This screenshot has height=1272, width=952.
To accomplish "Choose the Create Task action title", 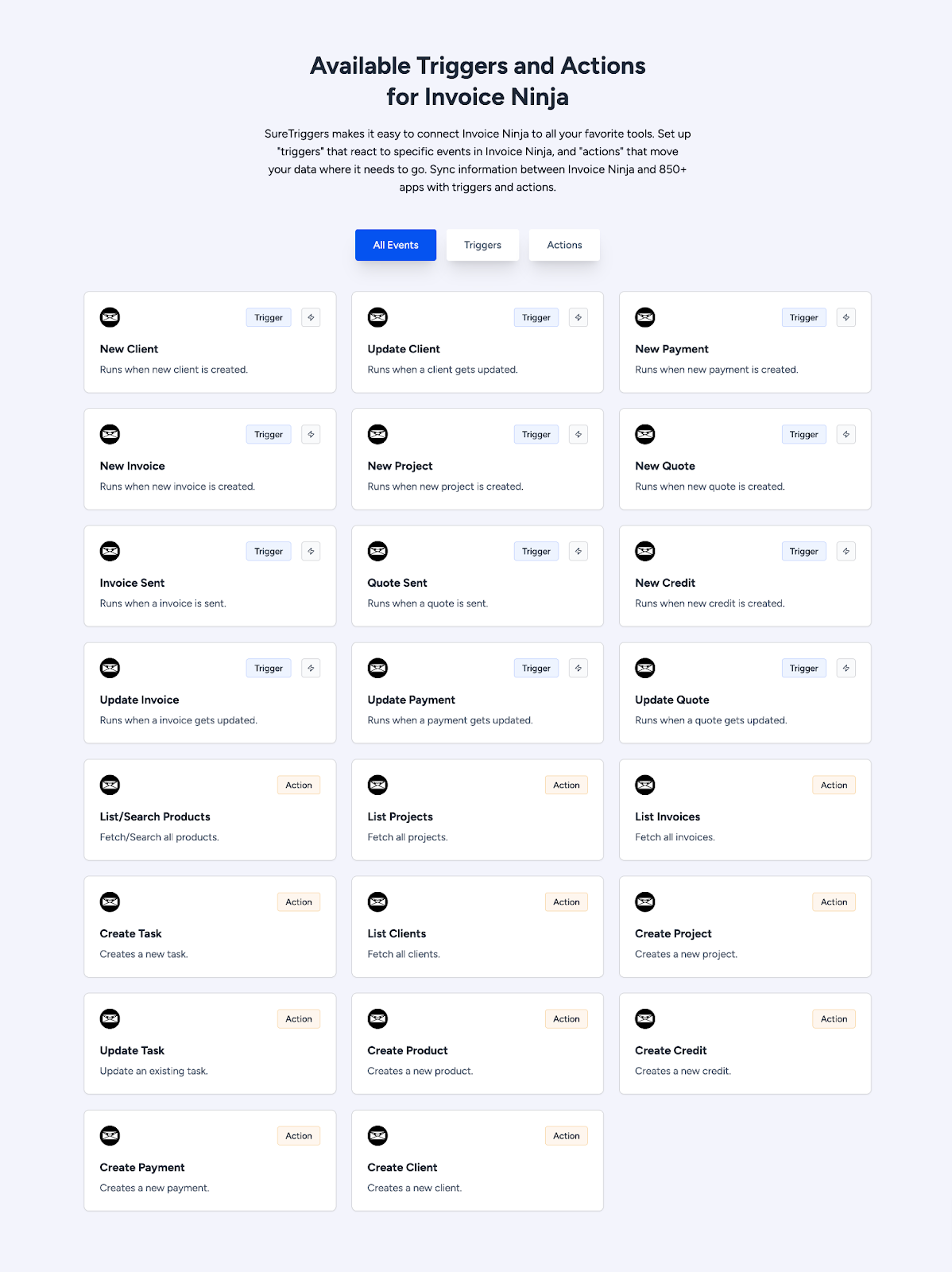I will pos(130,933).
